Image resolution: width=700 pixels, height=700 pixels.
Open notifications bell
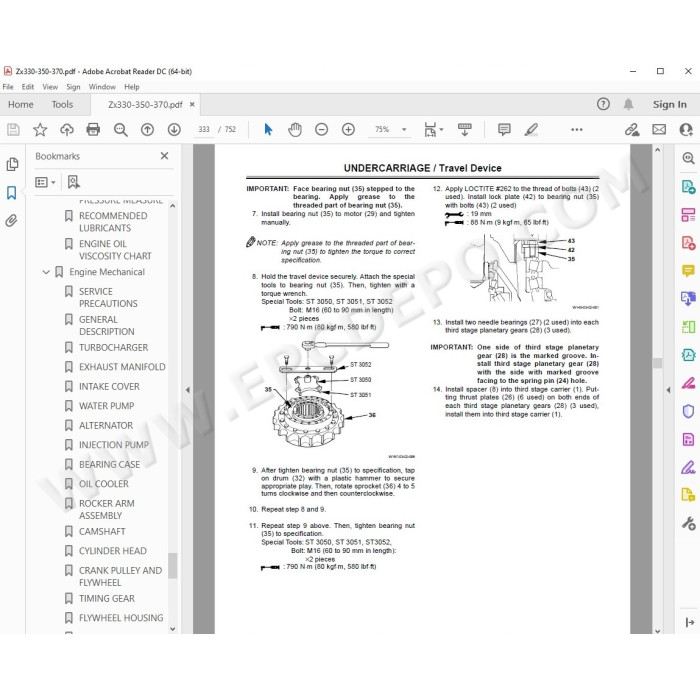point(628,104)
